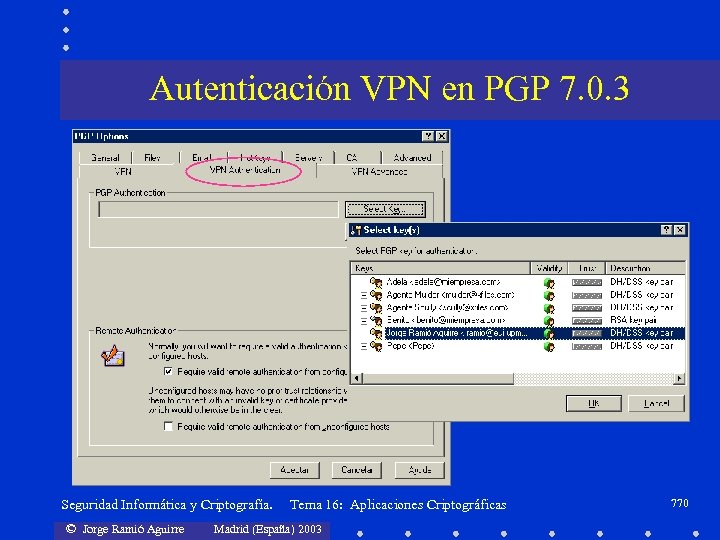Screen dimensions: 720x540
Task: Select the Agente Mulder key name
Action: pos(450,294)
